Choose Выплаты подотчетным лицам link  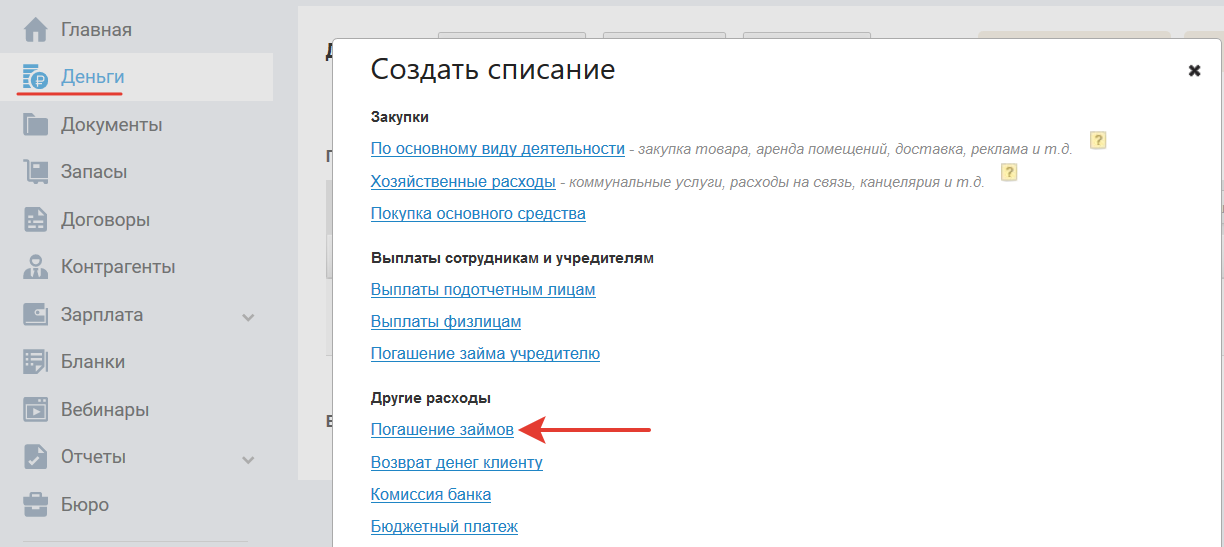coord(483,289)
